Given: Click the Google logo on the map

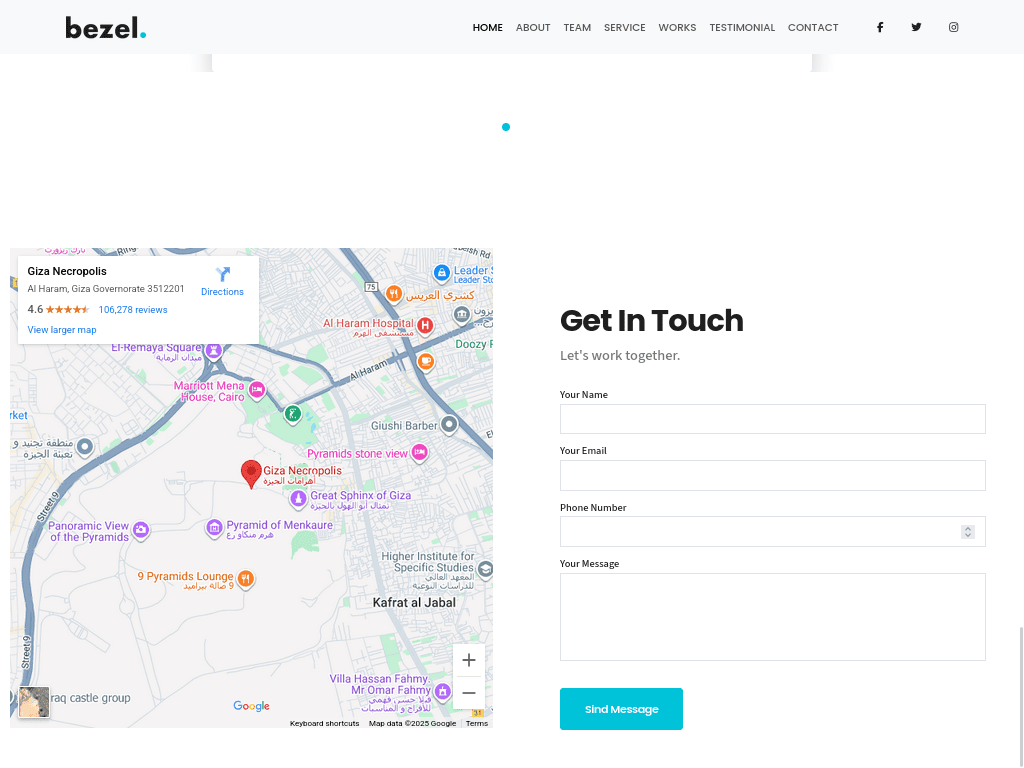Looking at the screenshot, I should (x=251, y=706).
